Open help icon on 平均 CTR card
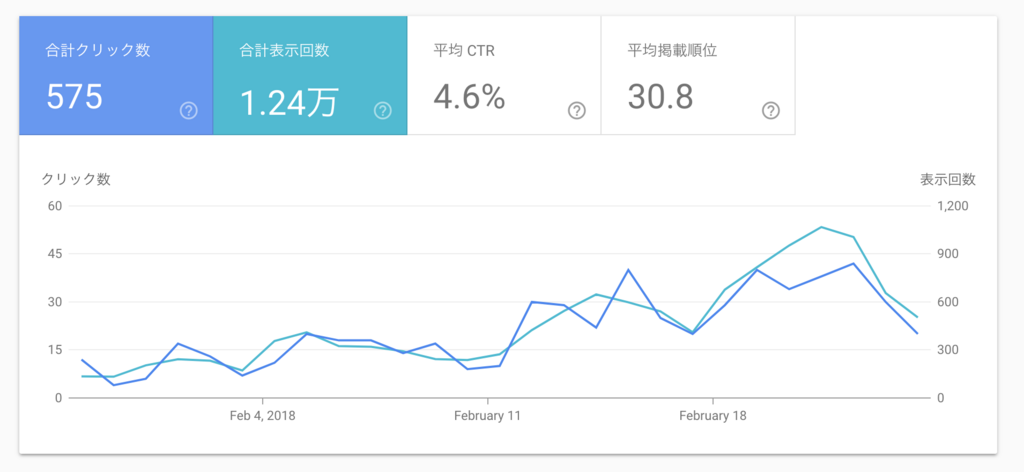 576,111
